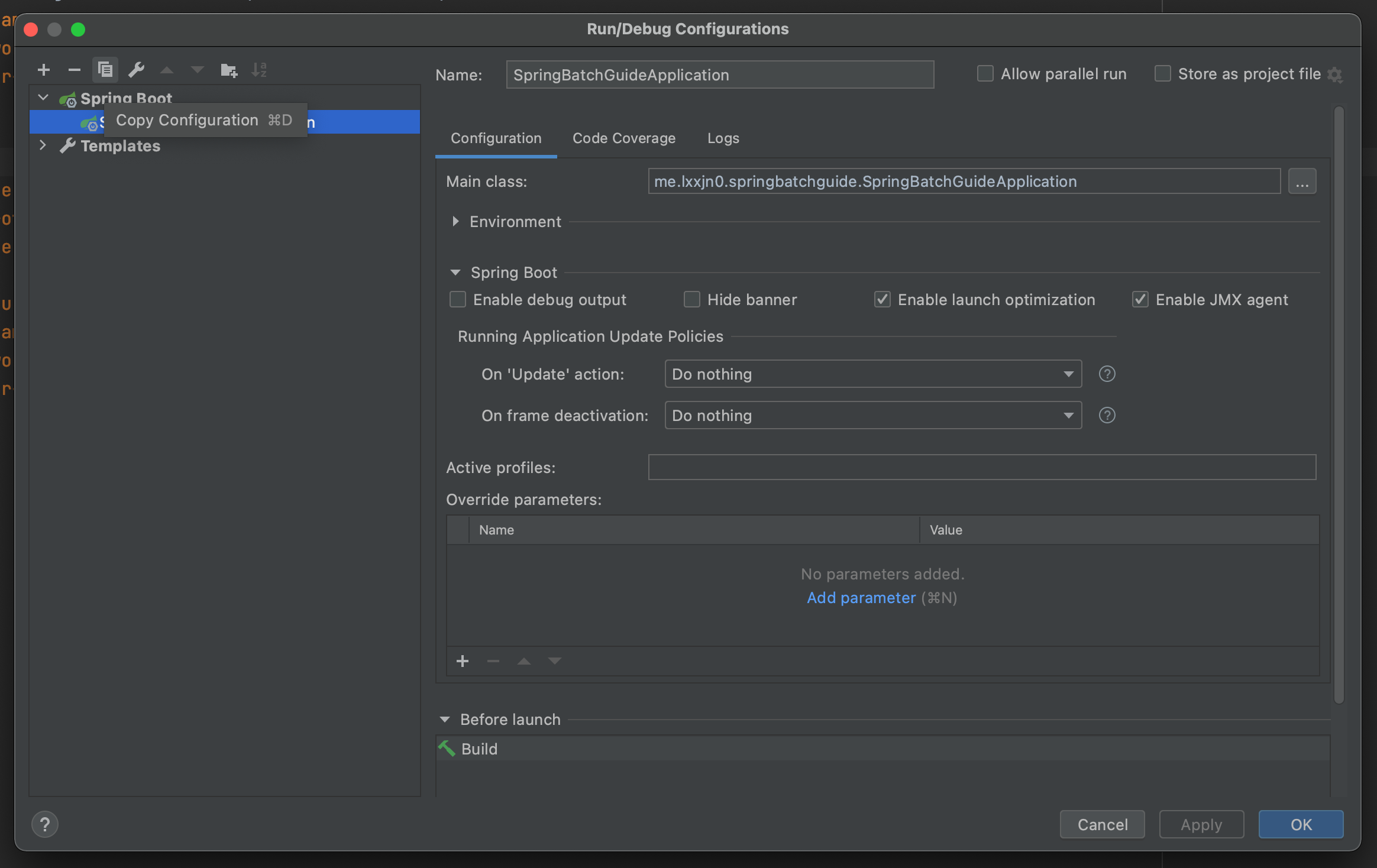Open project file storage settings gear
This screenshot has height=868, width=1377.
(x=1334, y=75)
